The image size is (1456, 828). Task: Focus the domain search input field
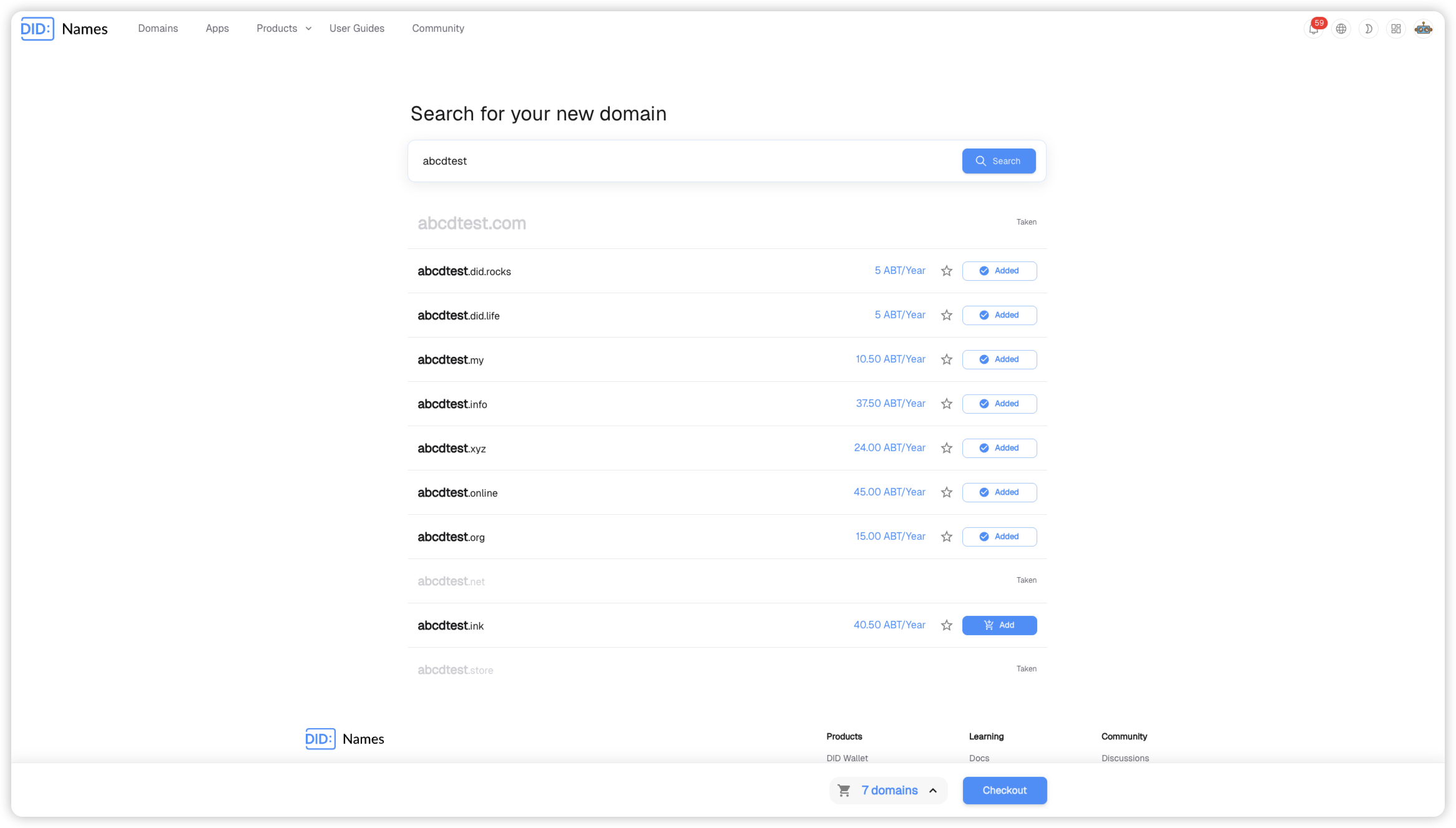click(686, 161)
